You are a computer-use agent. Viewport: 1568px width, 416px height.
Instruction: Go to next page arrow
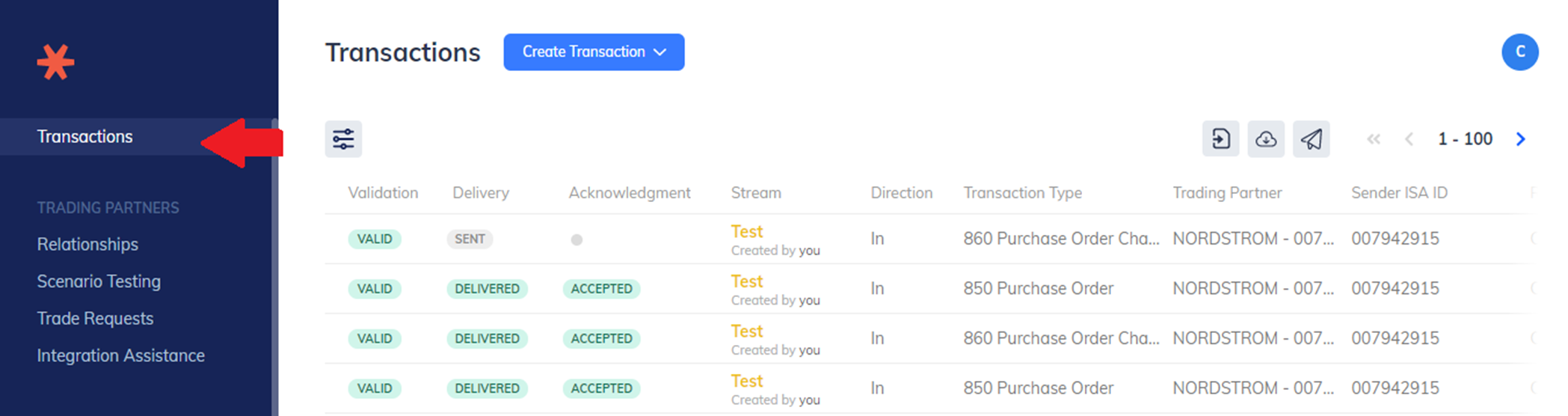[1520, 139]
